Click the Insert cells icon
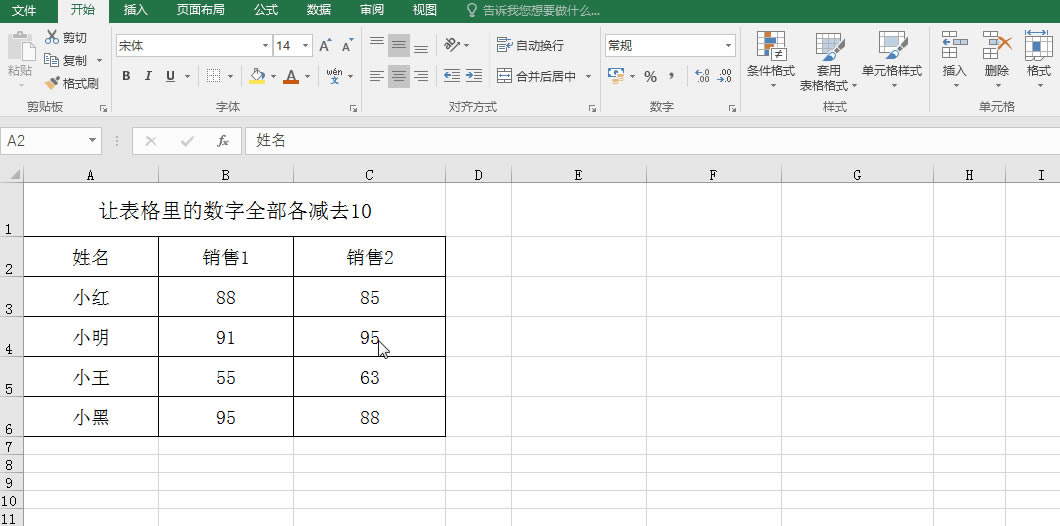The height and width of the screenshot is (526, 1060). click(x=955, y=45)
